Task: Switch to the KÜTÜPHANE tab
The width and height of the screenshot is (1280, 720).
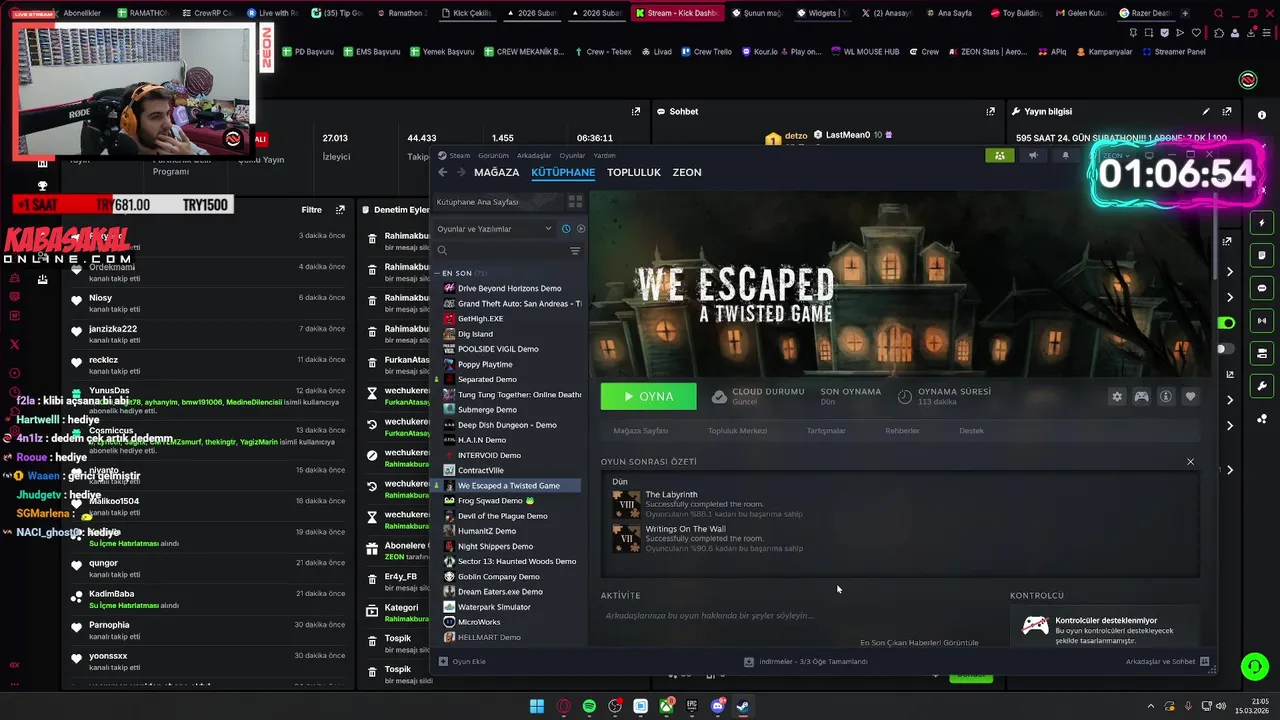Action: coord(563,172)
